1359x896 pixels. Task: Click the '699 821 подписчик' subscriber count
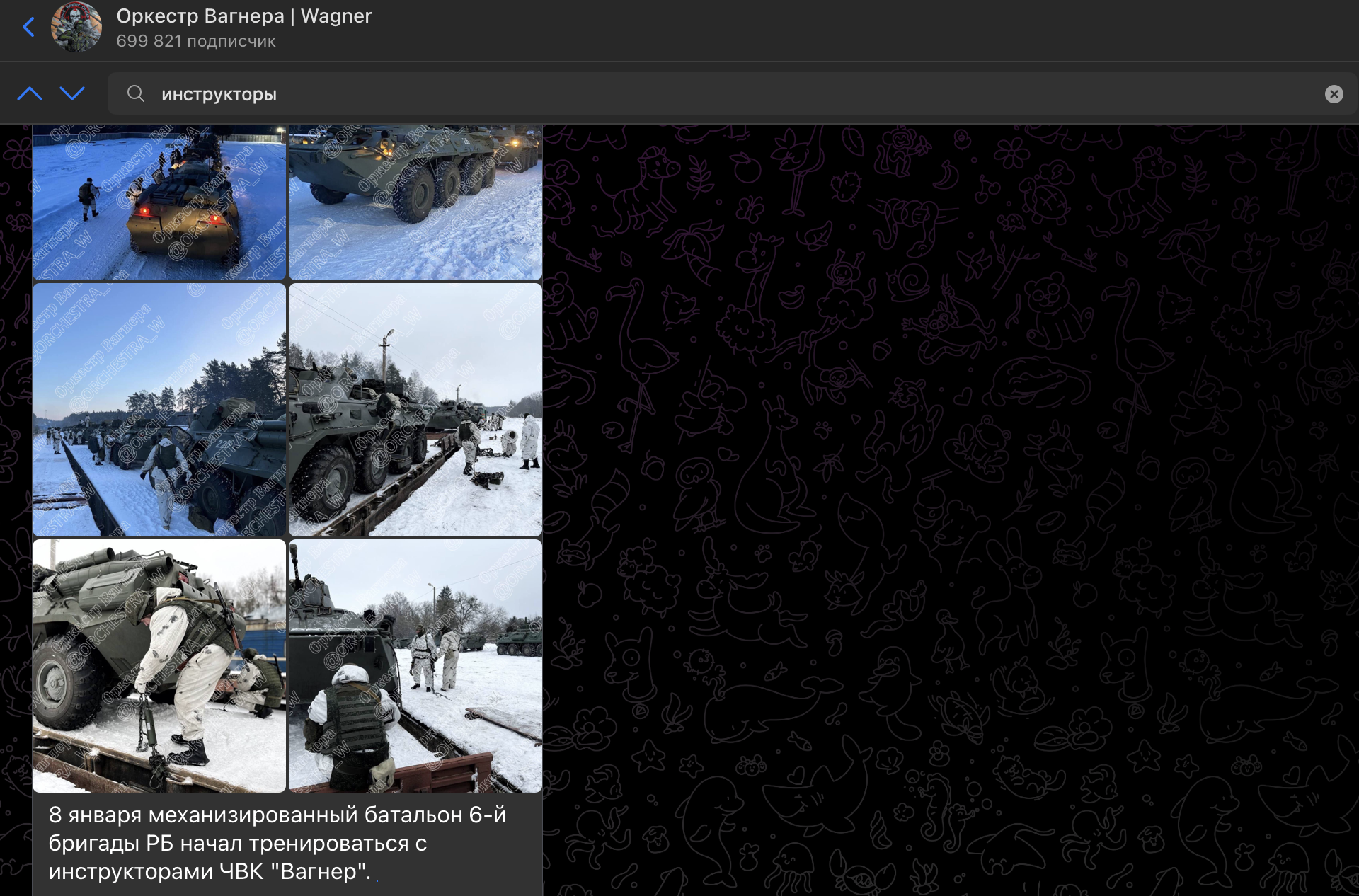196,41
